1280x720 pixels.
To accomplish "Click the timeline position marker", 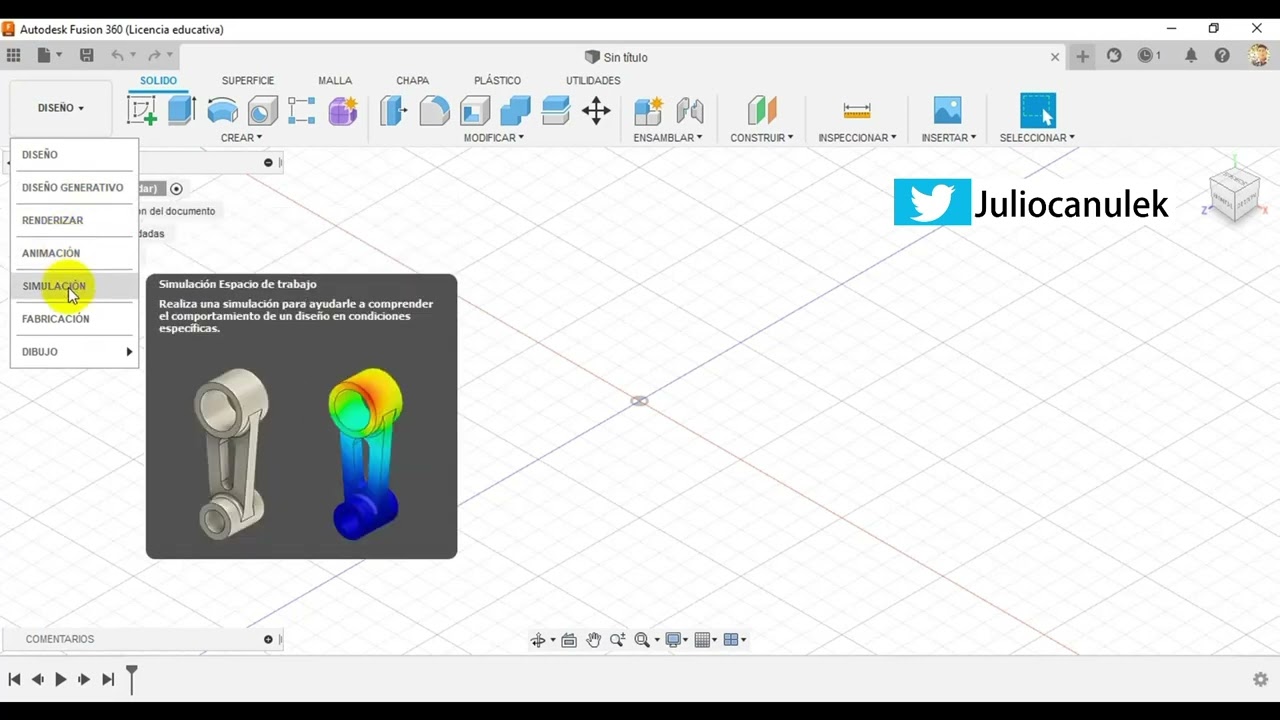I will [x=131, y=679].
